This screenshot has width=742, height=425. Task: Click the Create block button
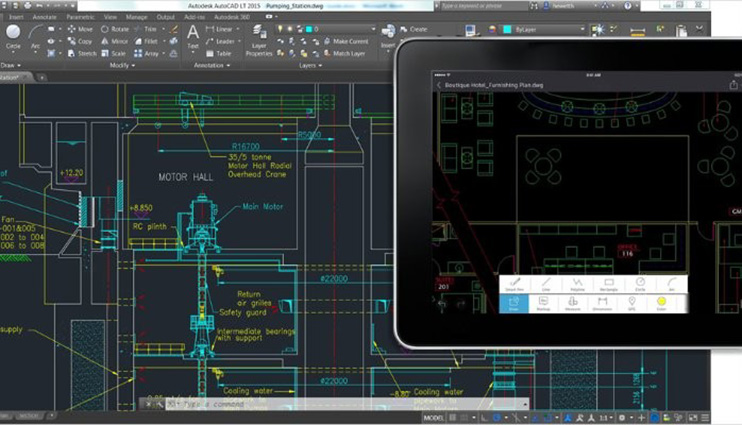[x=414, y=29]
